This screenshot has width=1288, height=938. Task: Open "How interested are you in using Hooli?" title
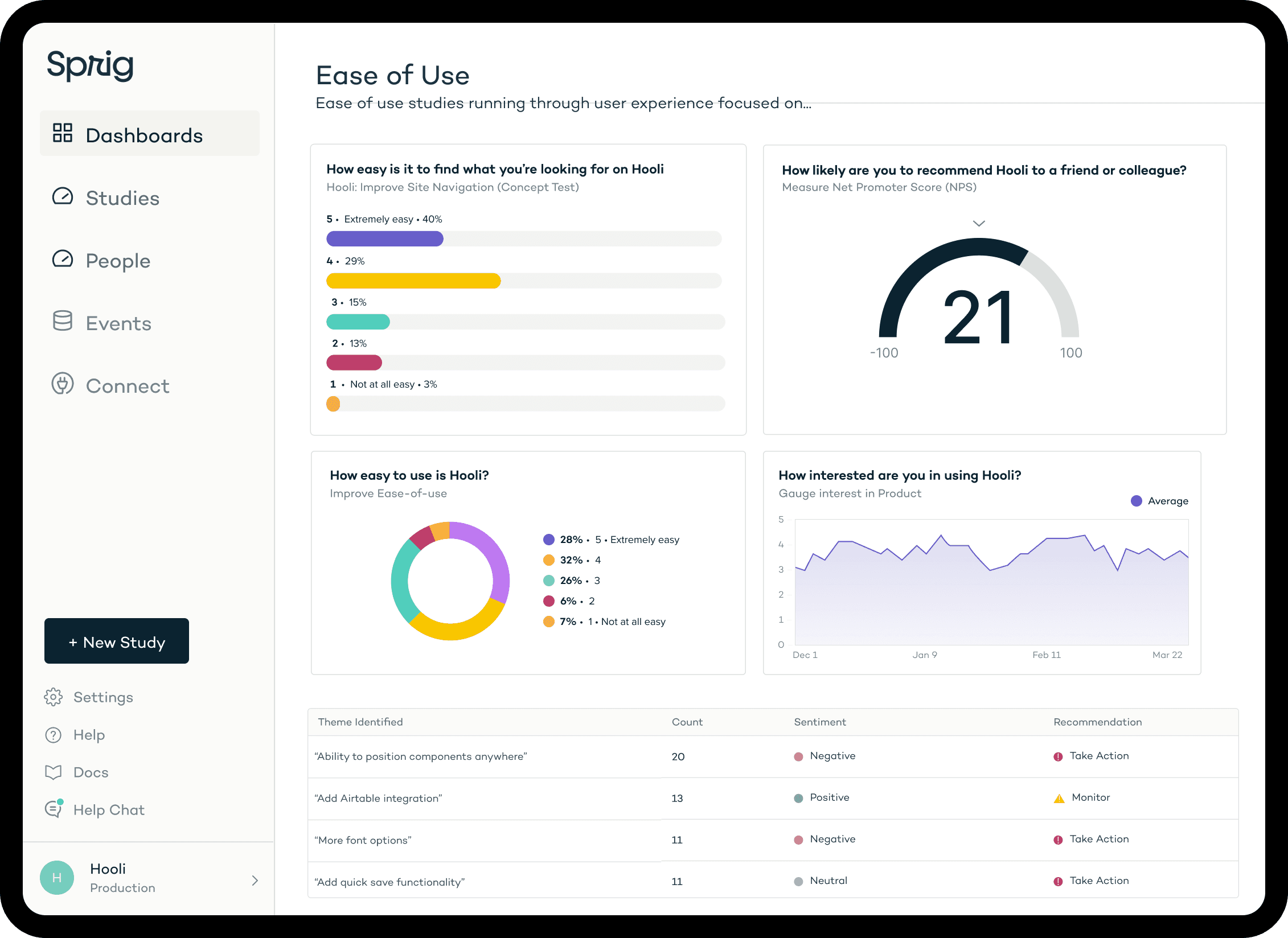pos(900,475)
